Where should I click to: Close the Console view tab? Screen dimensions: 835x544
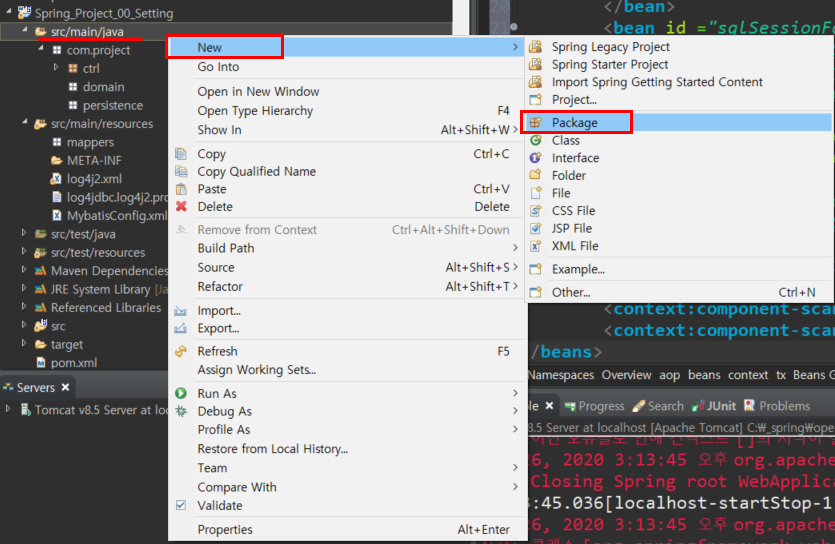(x=550, y=406)
